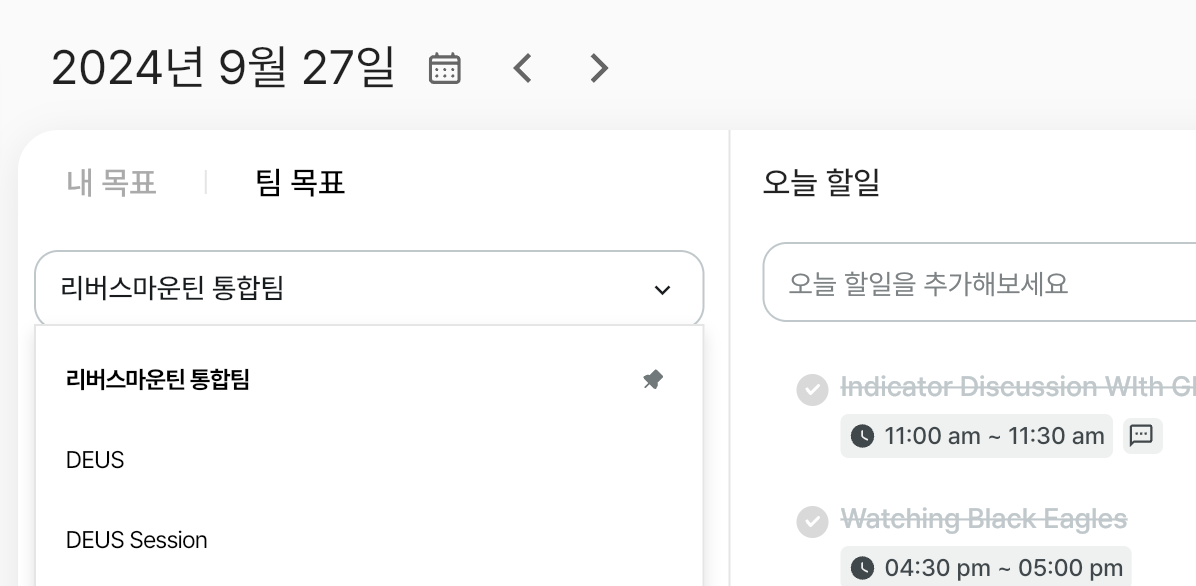This screenshot has width=1196, height=586.
Task: Open the 리버스마운틴 통합팀 team selector box
Action: click(369, 288)
